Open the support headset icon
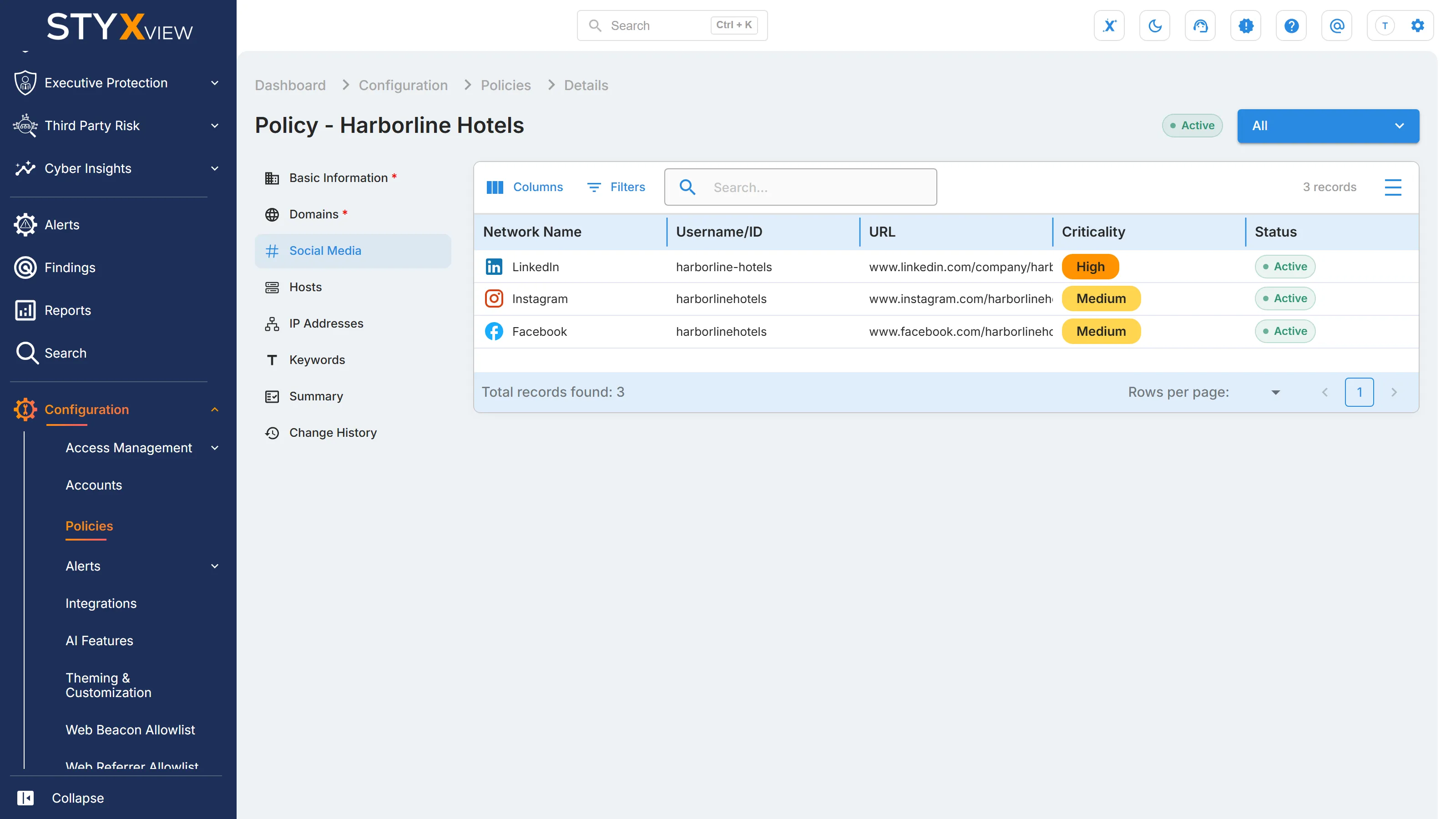This screenshot has height=819, width=1456. 1200,25
